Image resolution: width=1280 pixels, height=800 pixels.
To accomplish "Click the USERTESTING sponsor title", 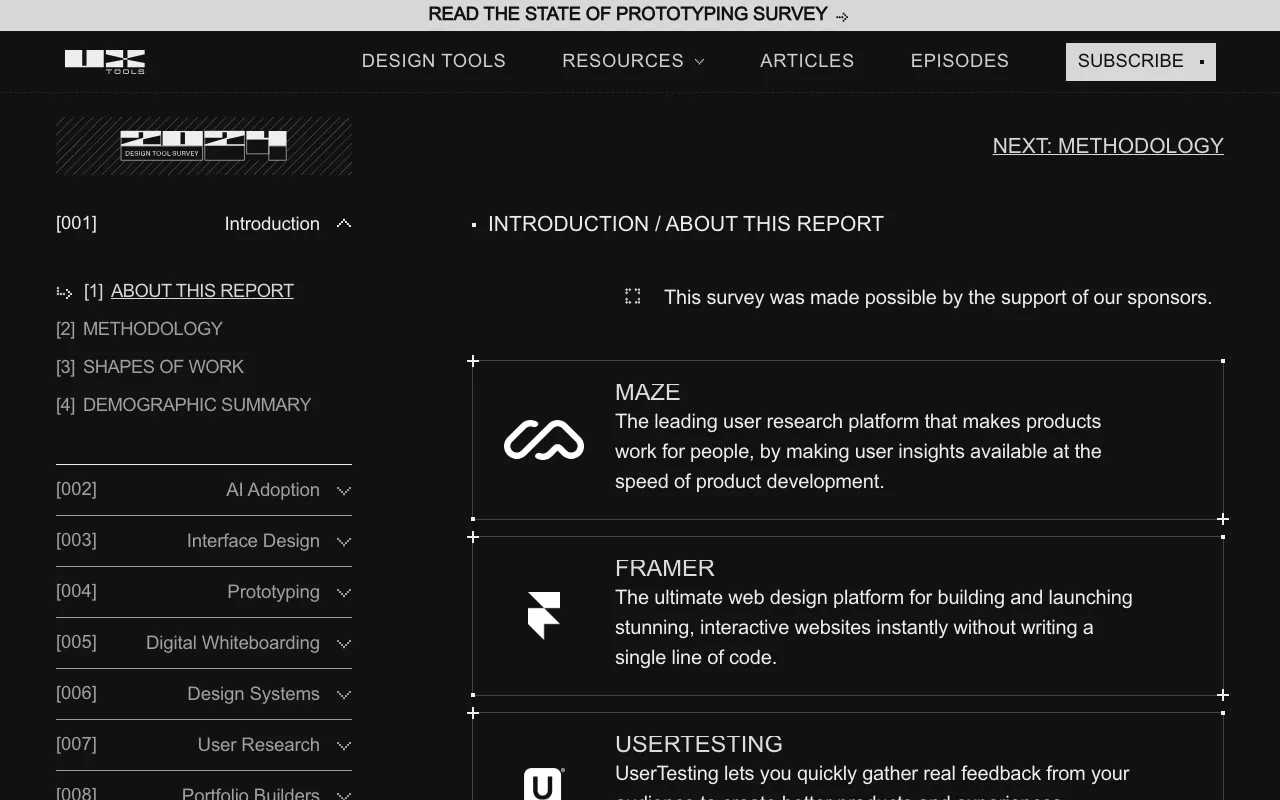I will (x=699, y=744).
